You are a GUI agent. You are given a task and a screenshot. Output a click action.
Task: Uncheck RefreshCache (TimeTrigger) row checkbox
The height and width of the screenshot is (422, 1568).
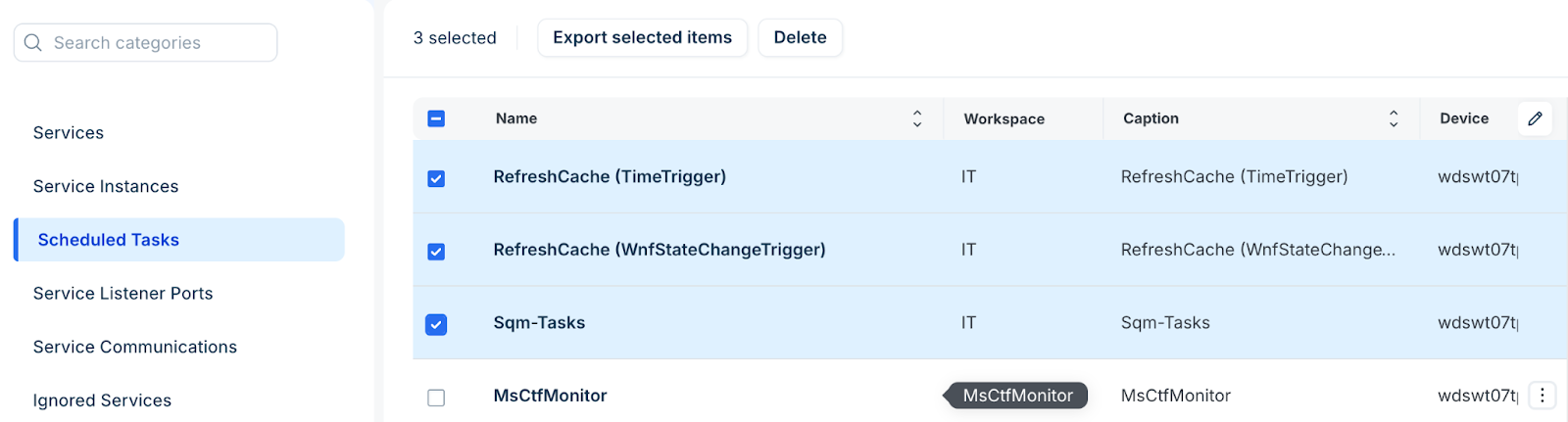click(x=436, y=178)
